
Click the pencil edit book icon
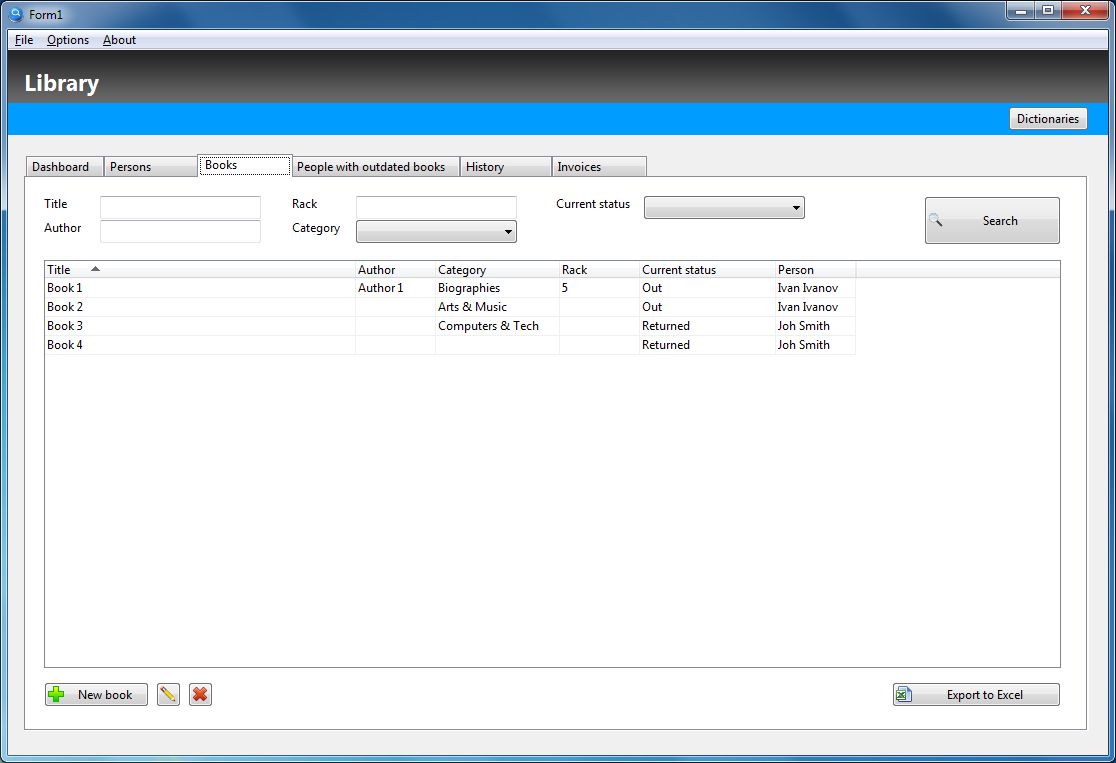[x=168, y=694]
